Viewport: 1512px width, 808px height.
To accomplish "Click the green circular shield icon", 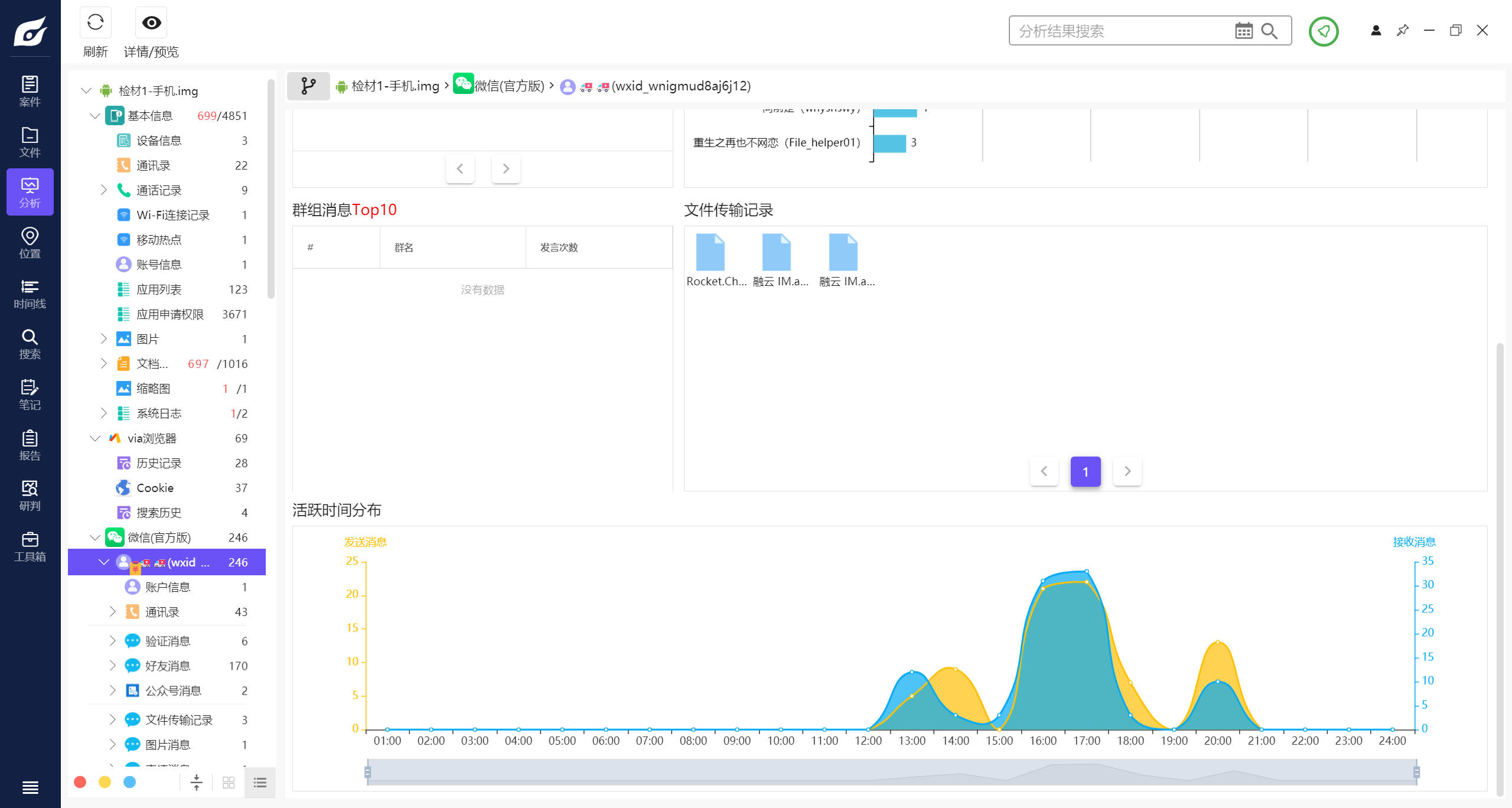I will click(x=1323, y=31).
